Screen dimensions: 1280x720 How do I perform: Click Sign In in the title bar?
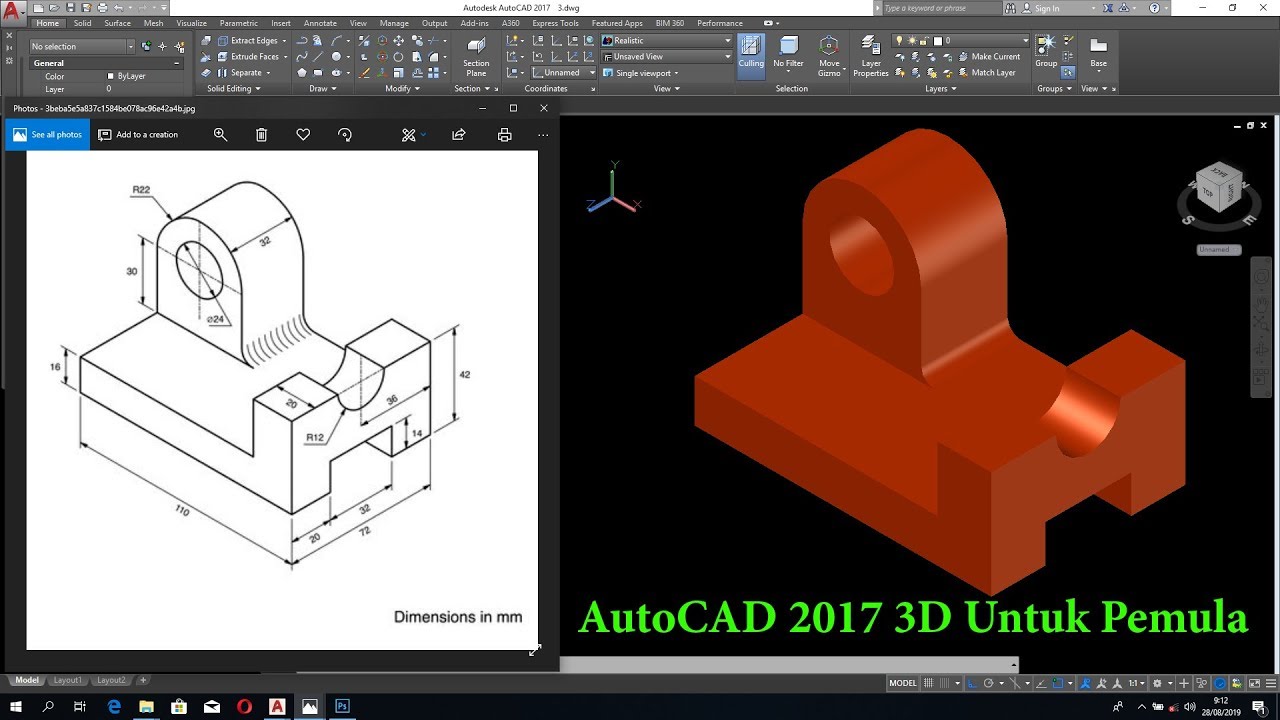click(x=1047, y=8)
